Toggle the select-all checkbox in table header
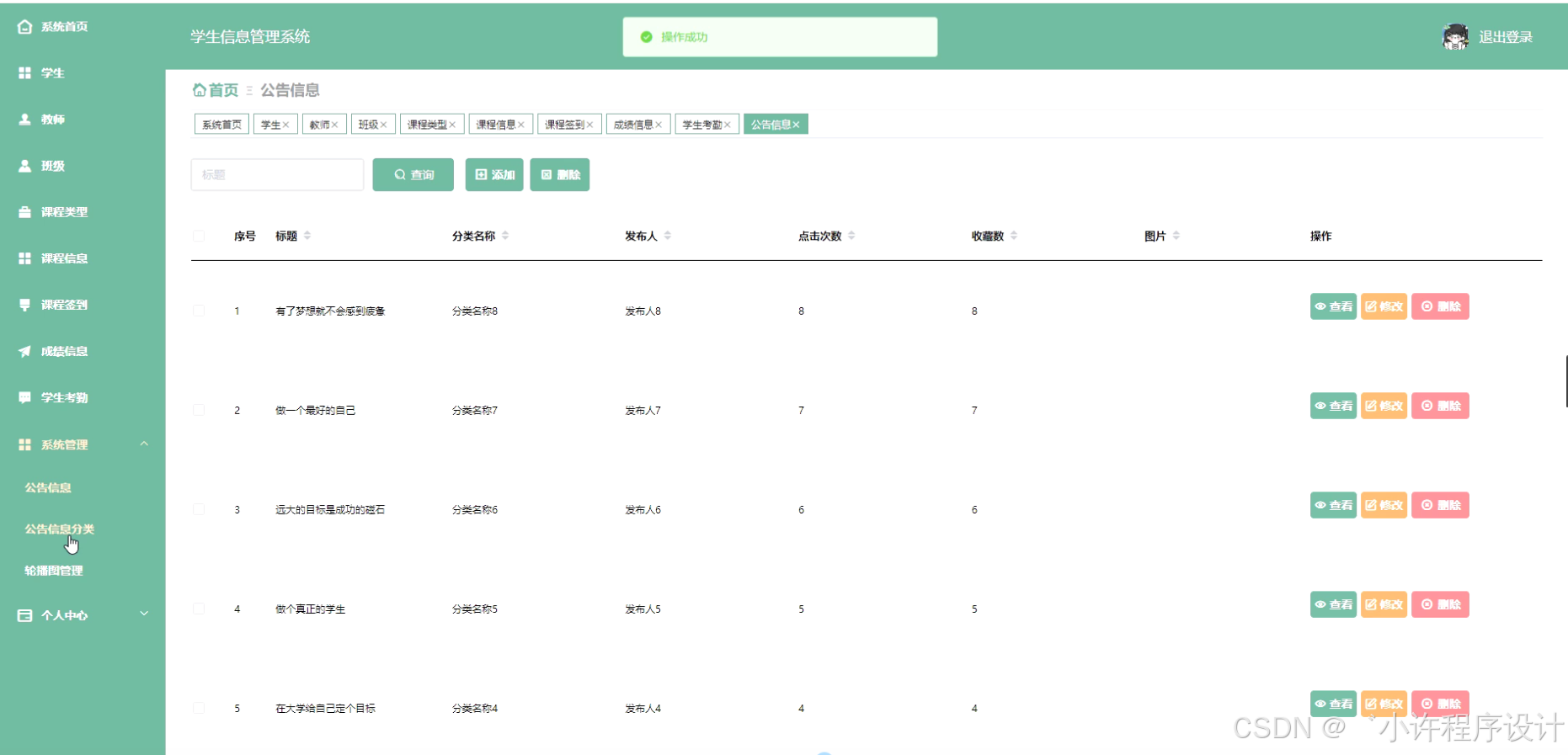This screenshot has width=1568, height=755. coord(199,236)
